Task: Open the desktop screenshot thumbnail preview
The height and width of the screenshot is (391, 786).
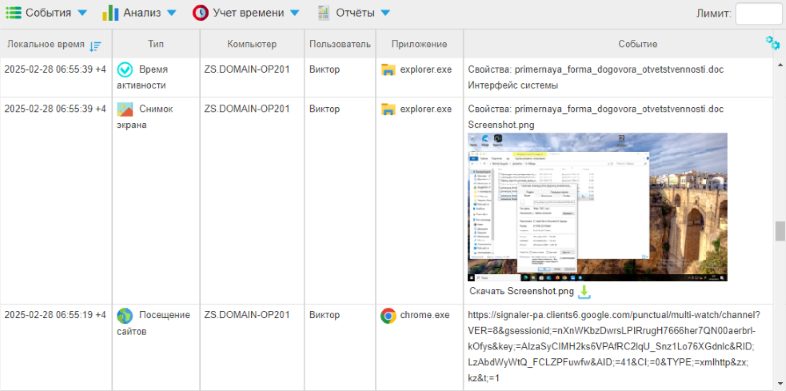Action: 598,207
